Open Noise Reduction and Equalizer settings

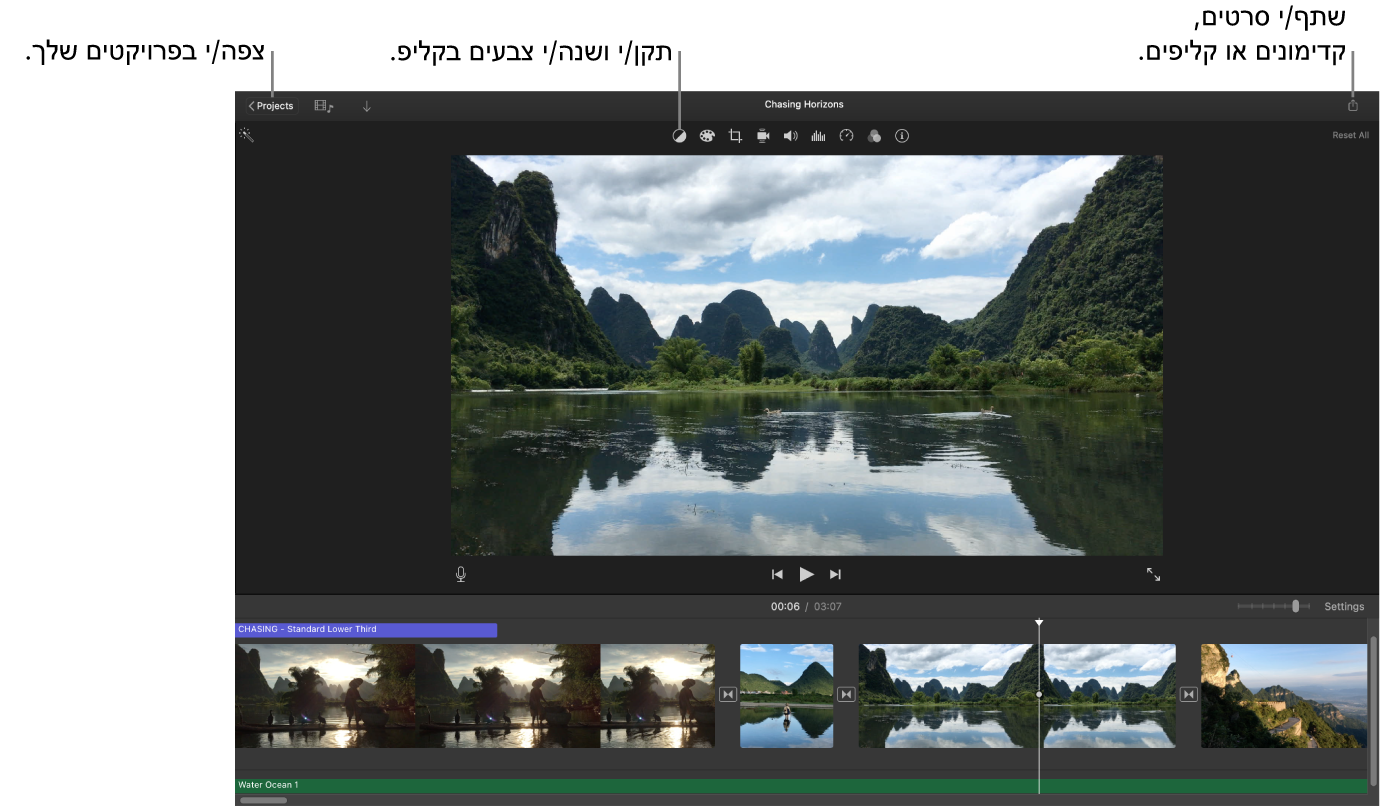[x=818, y=135]
